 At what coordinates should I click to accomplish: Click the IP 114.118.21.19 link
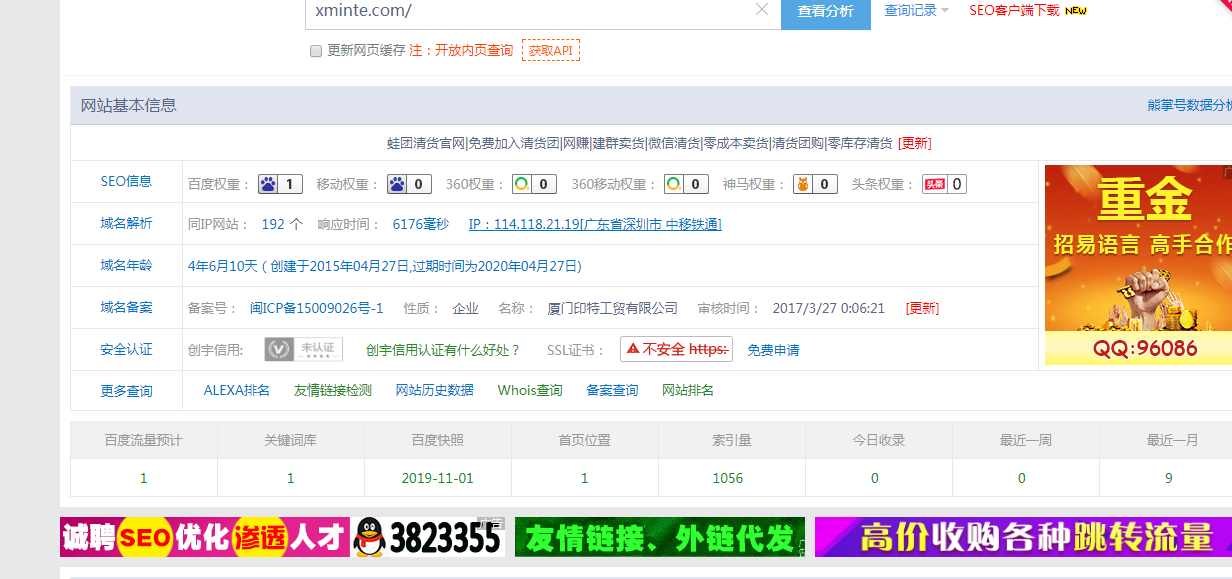pyautogui.click(x=595, y=224)
